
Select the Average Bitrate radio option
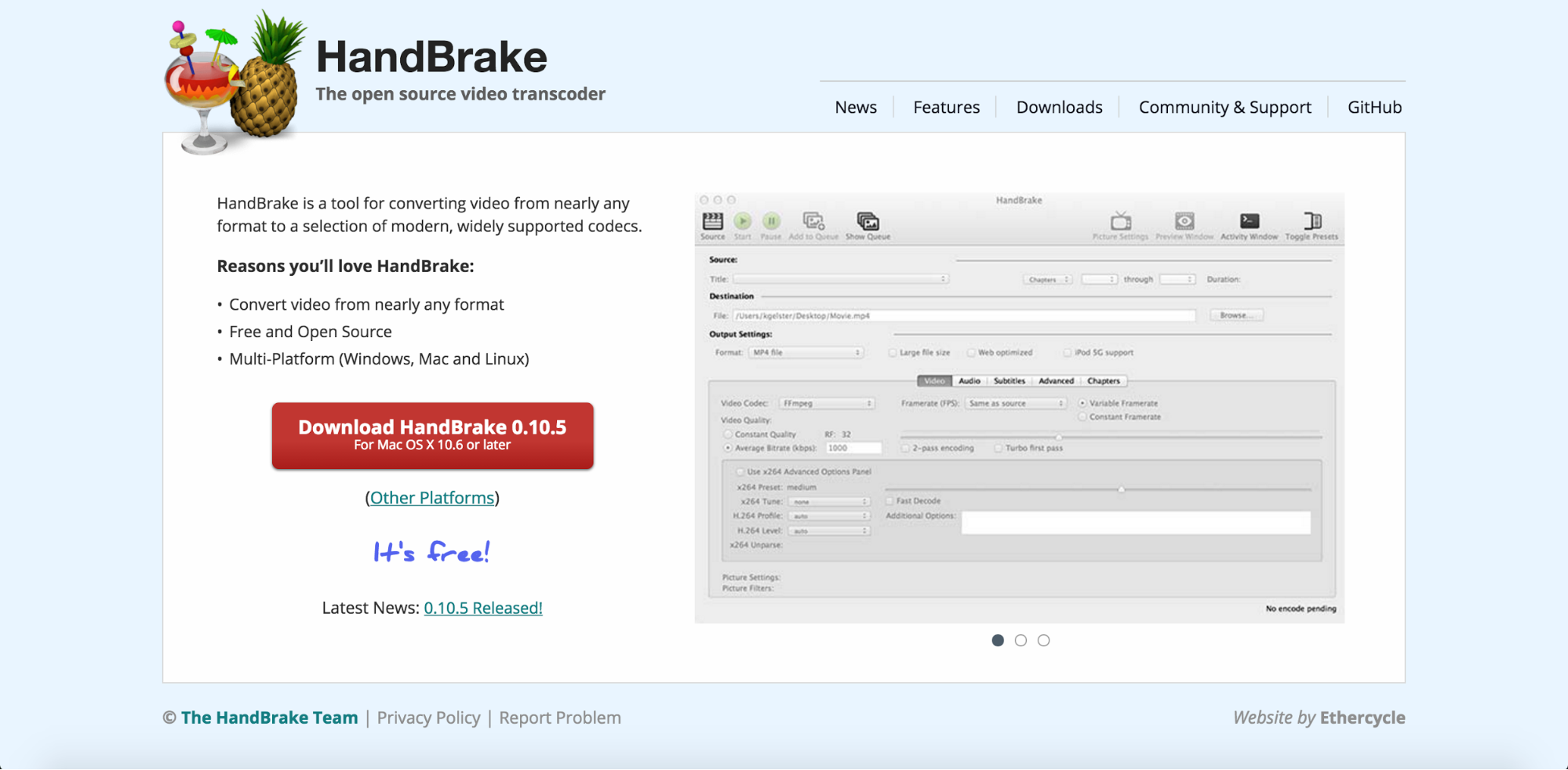point(728,449)
